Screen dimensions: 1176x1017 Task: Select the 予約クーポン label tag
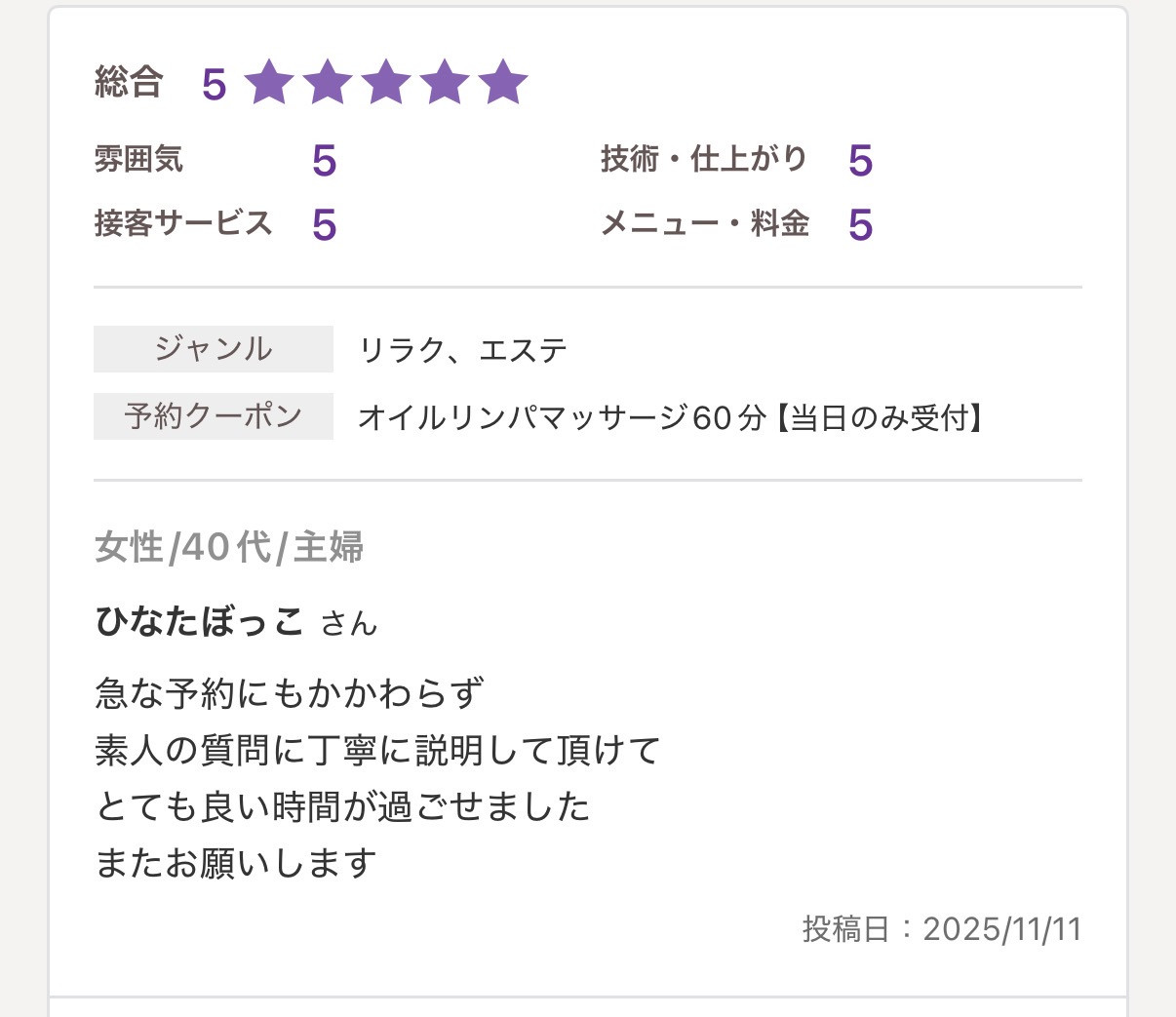214,416
